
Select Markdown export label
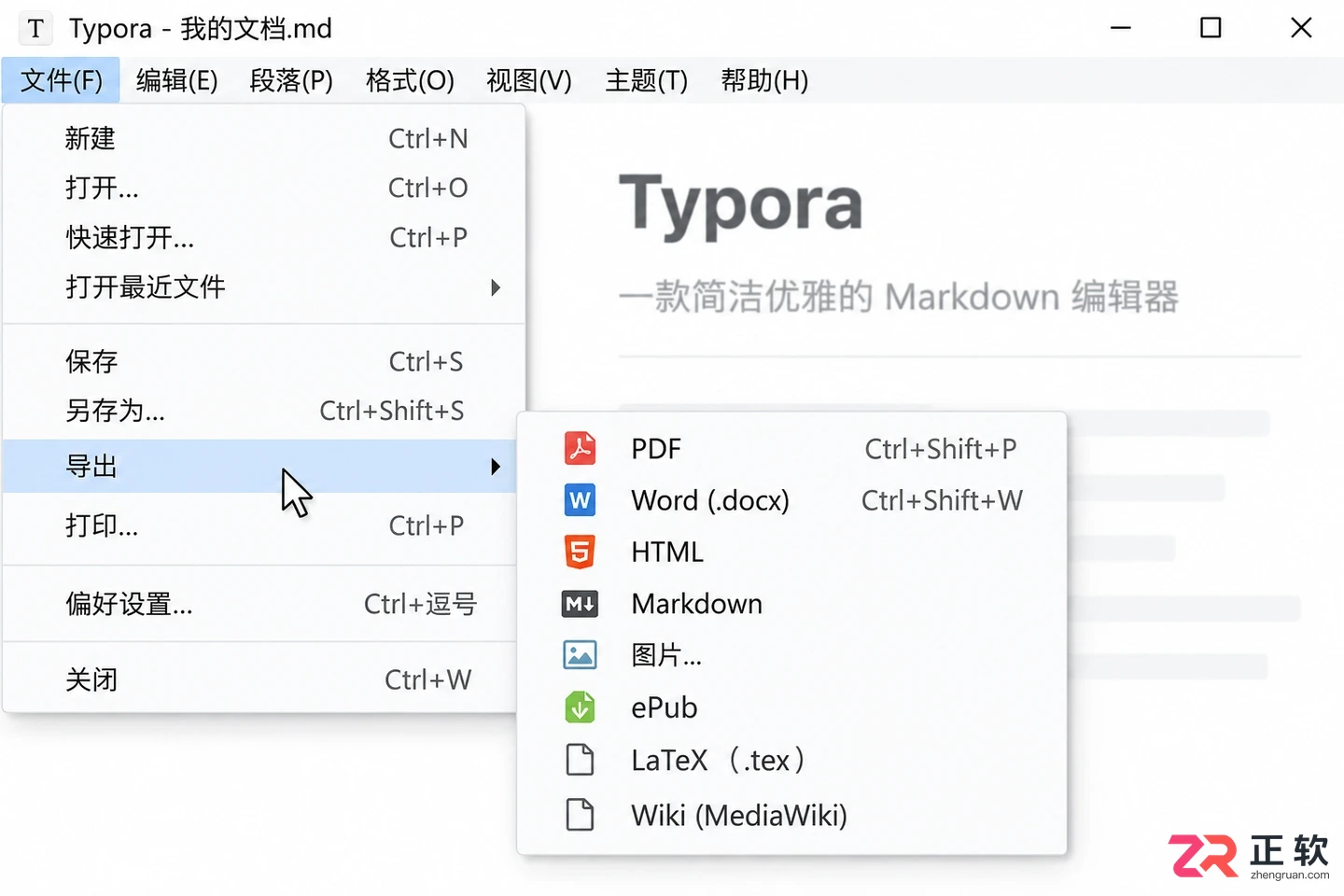[x=697, y=604]
